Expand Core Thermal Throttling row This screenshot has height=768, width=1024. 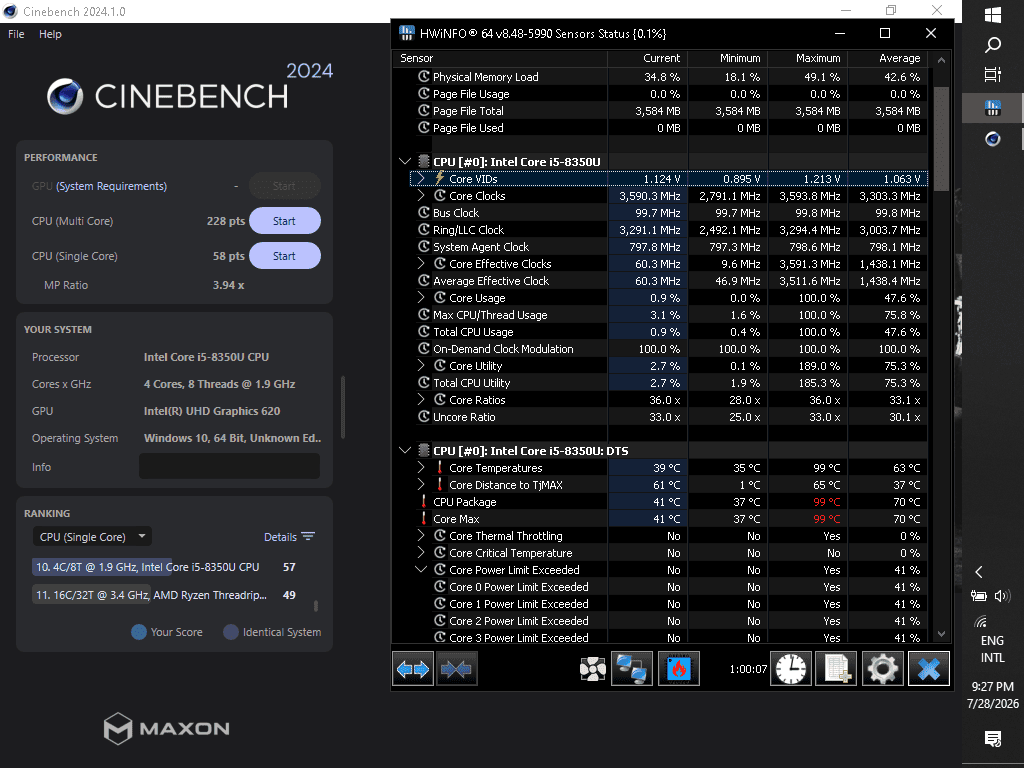click(421, 536)
